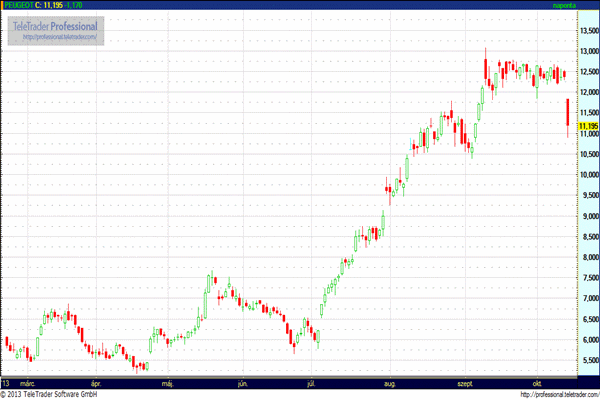Select the 'máj.' month on time axis
Viewport: 600px width, 400px height.
(x=168, y=382)
